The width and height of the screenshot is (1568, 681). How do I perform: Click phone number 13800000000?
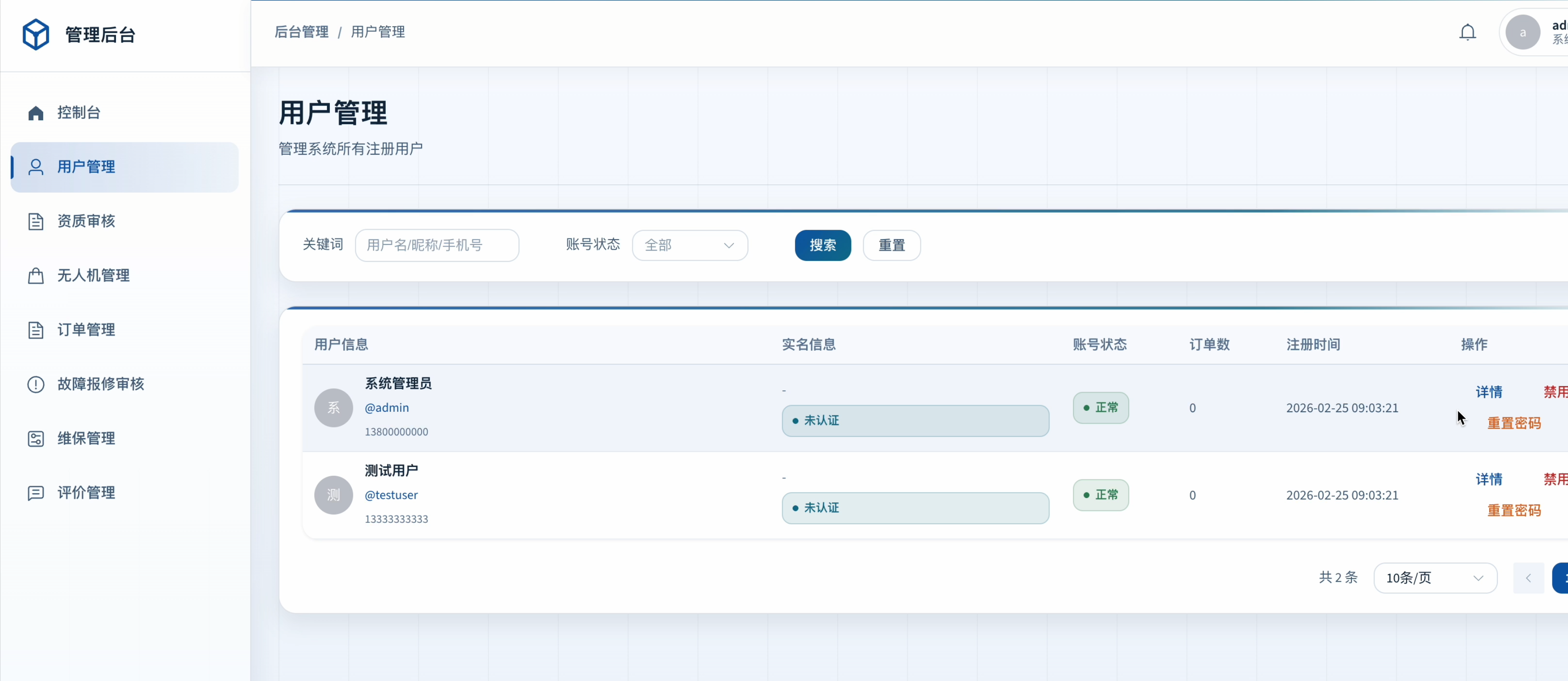point(396,432)
